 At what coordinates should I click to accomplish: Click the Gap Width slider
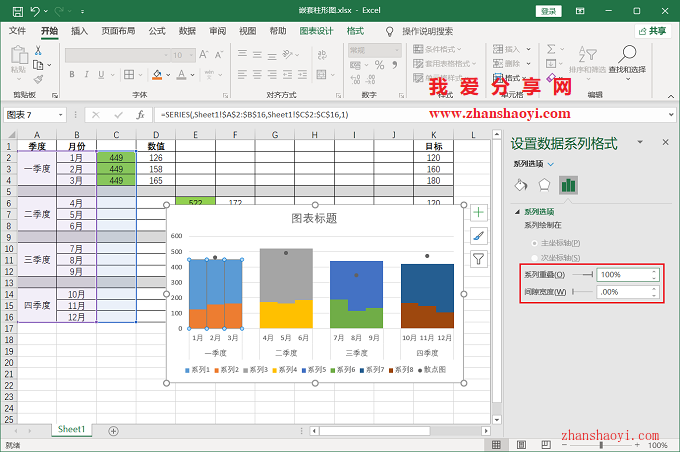coord(582,292)
